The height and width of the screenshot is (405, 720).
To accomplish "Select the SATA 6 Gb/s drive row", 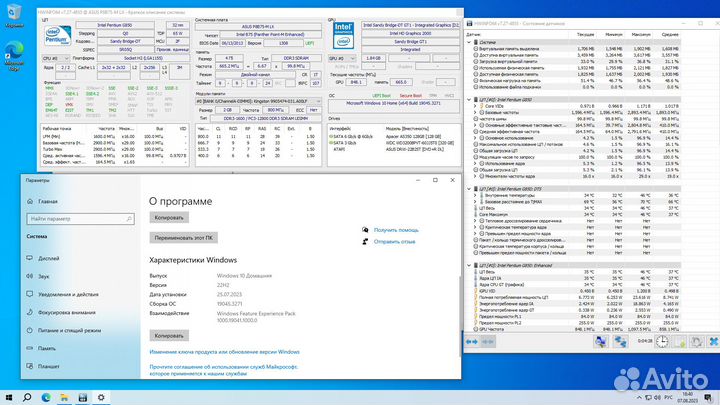I will click(394, 136).
